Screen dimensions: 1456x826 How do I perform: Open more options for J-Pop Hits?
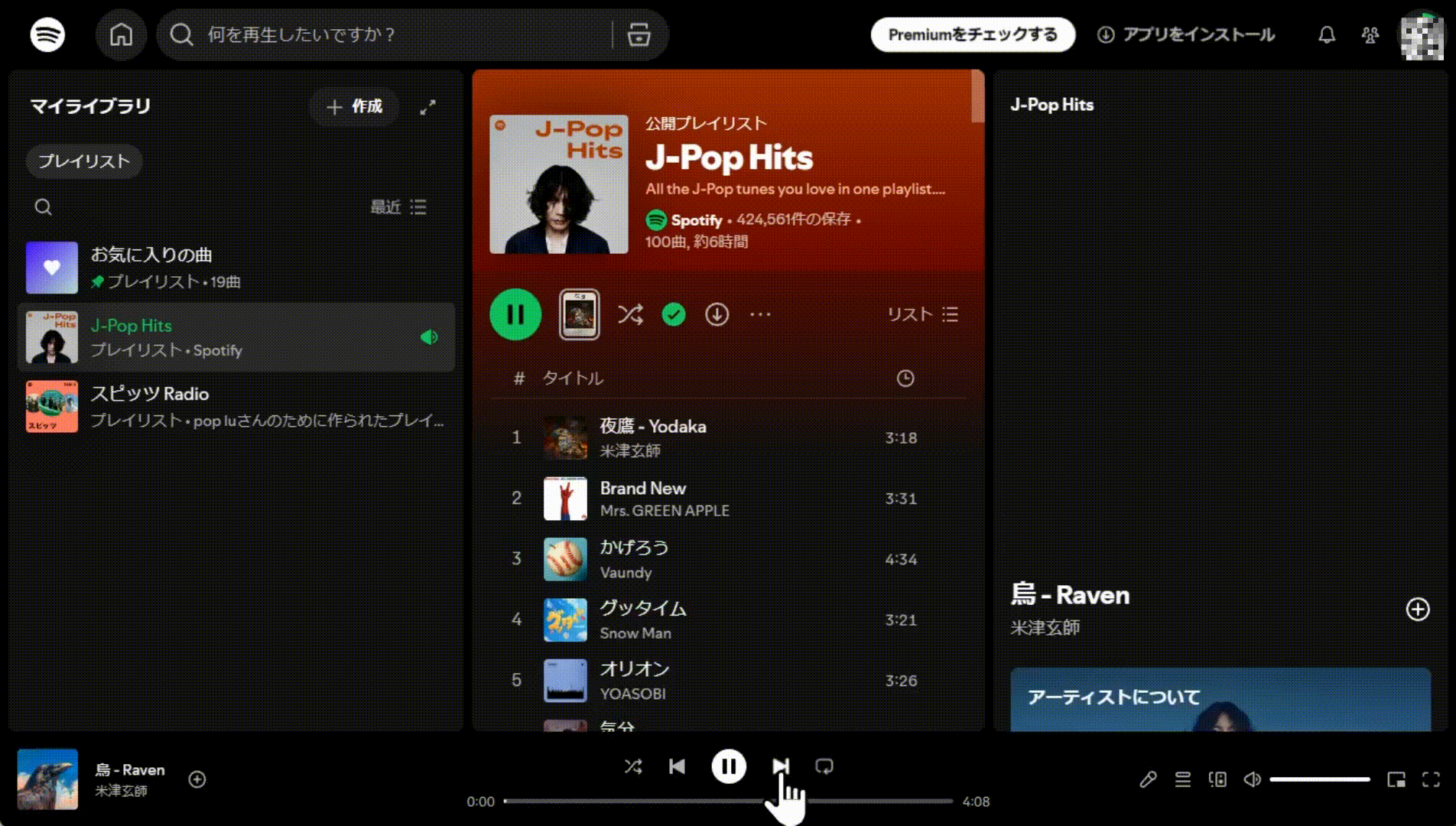pos(760,314)
